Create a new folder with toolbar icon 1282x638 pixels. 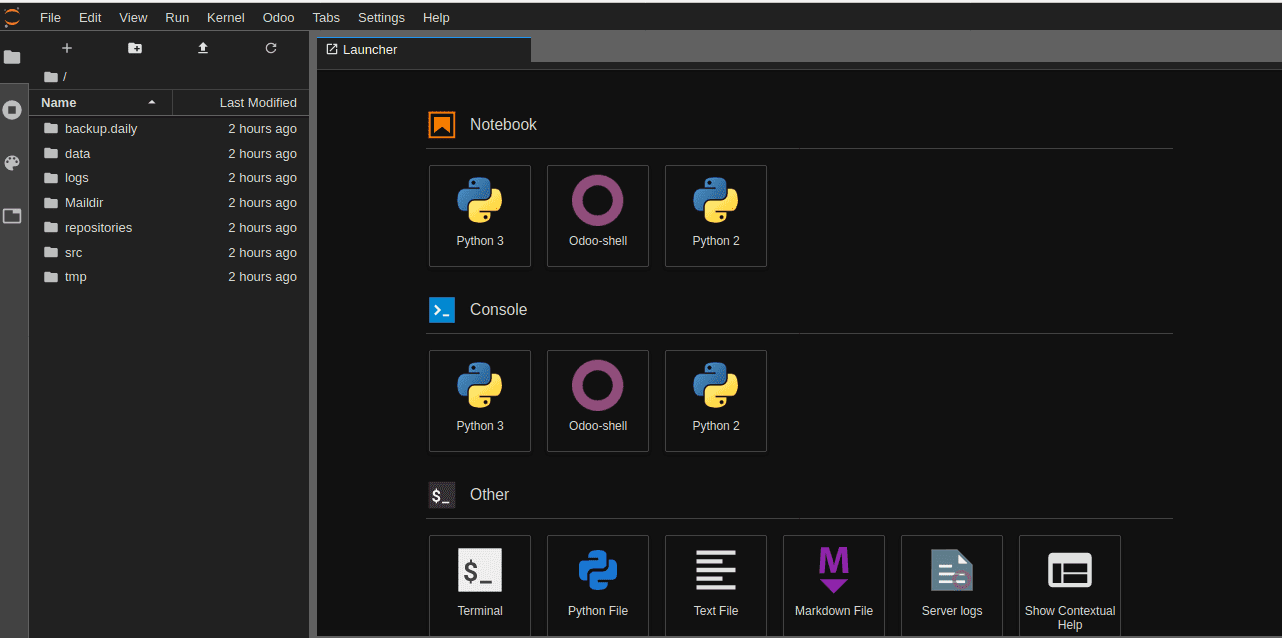pyautogui.click(x=135, y=48)
